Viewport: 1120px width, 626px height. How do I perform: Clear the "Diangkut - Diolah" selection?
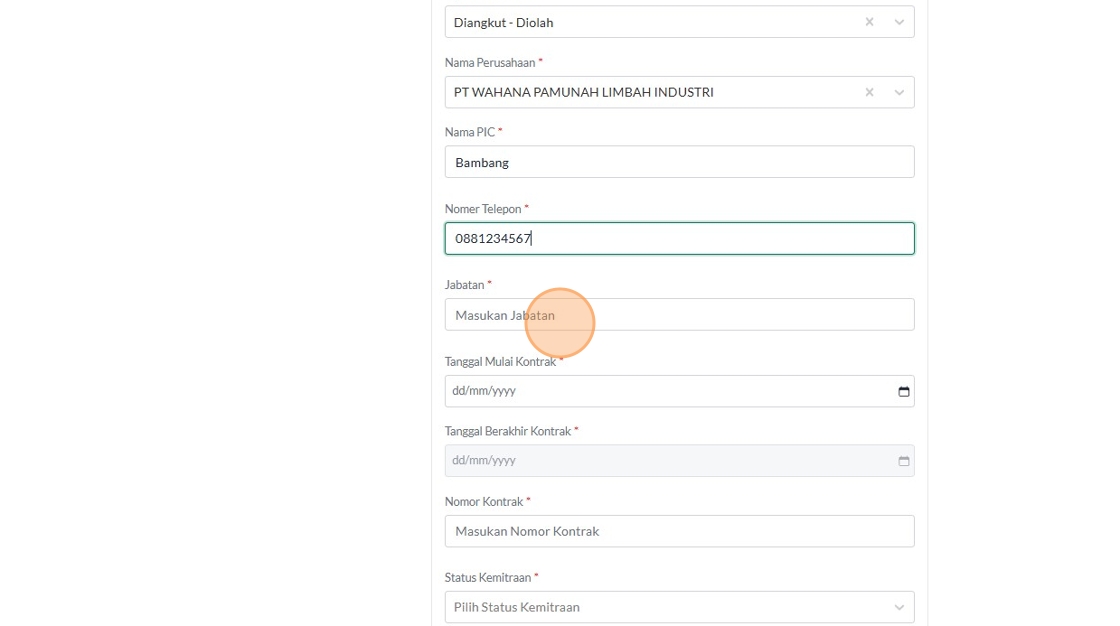click(869, 22)
